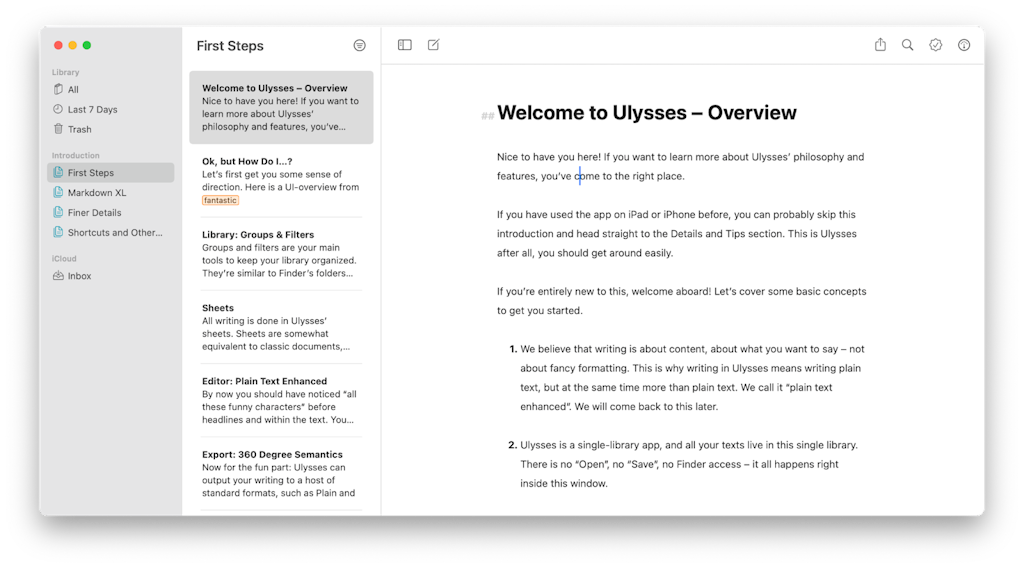Click the Last 7 Days clock icon

pos(58,109)
